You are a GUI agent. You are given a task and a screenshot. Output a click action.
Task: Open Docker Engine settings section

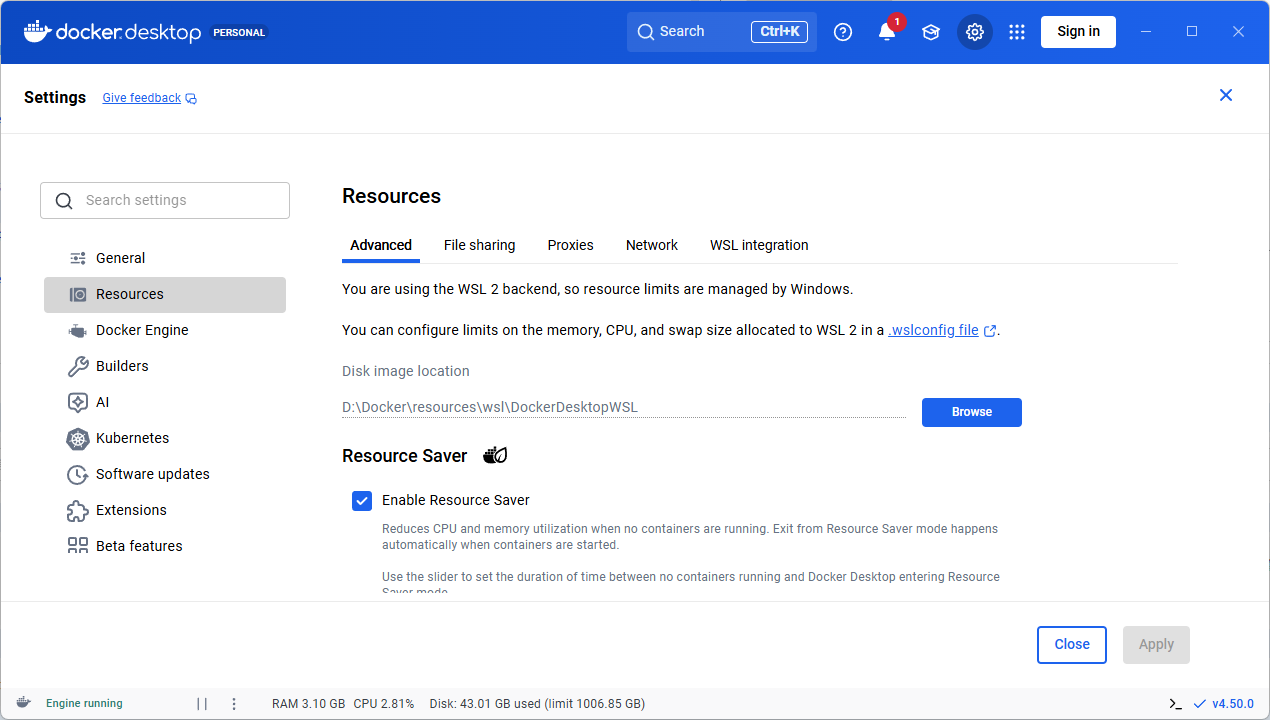(x=165, y=330)
